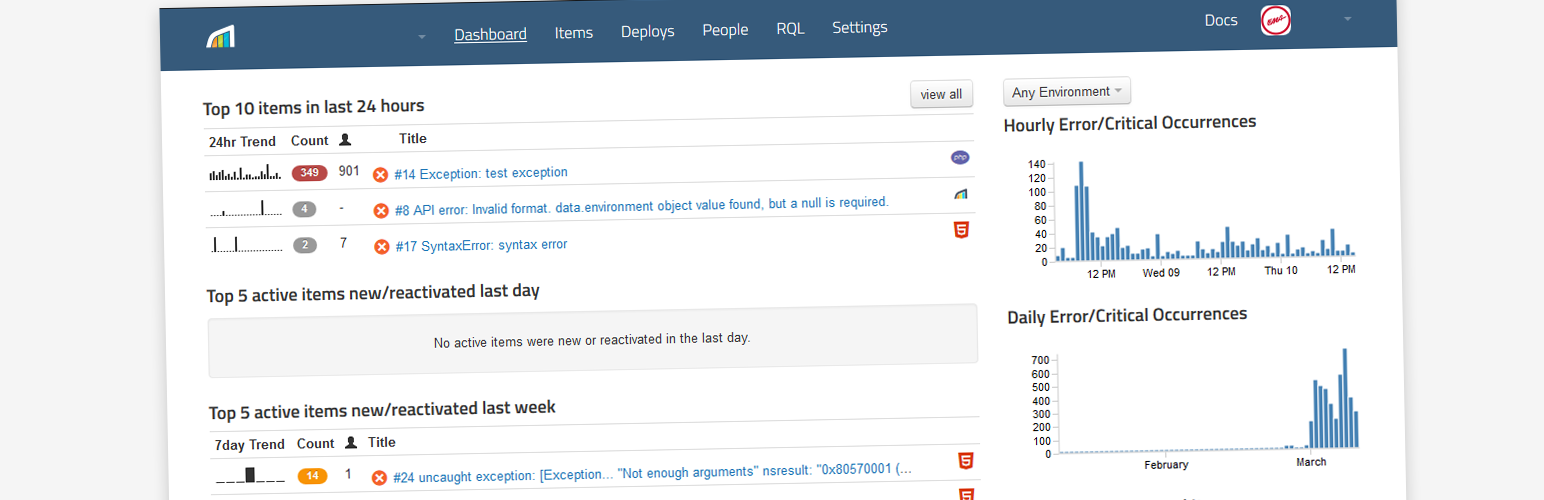Viewport: 1544px width, 500px height.
Task: Open the user avatar profile icon
Action: 1275,20
